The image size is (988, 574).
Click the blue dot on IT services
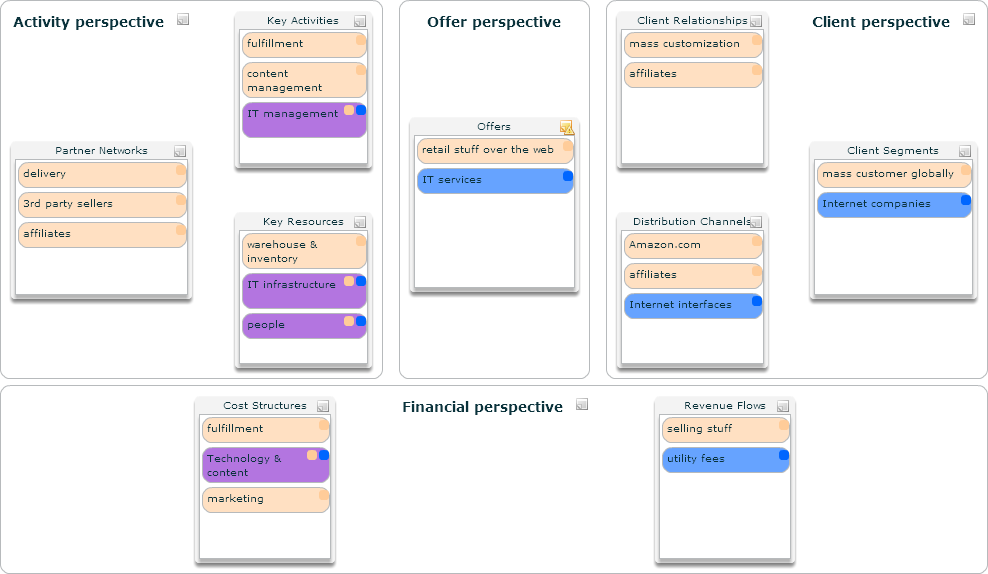[567, 176]
